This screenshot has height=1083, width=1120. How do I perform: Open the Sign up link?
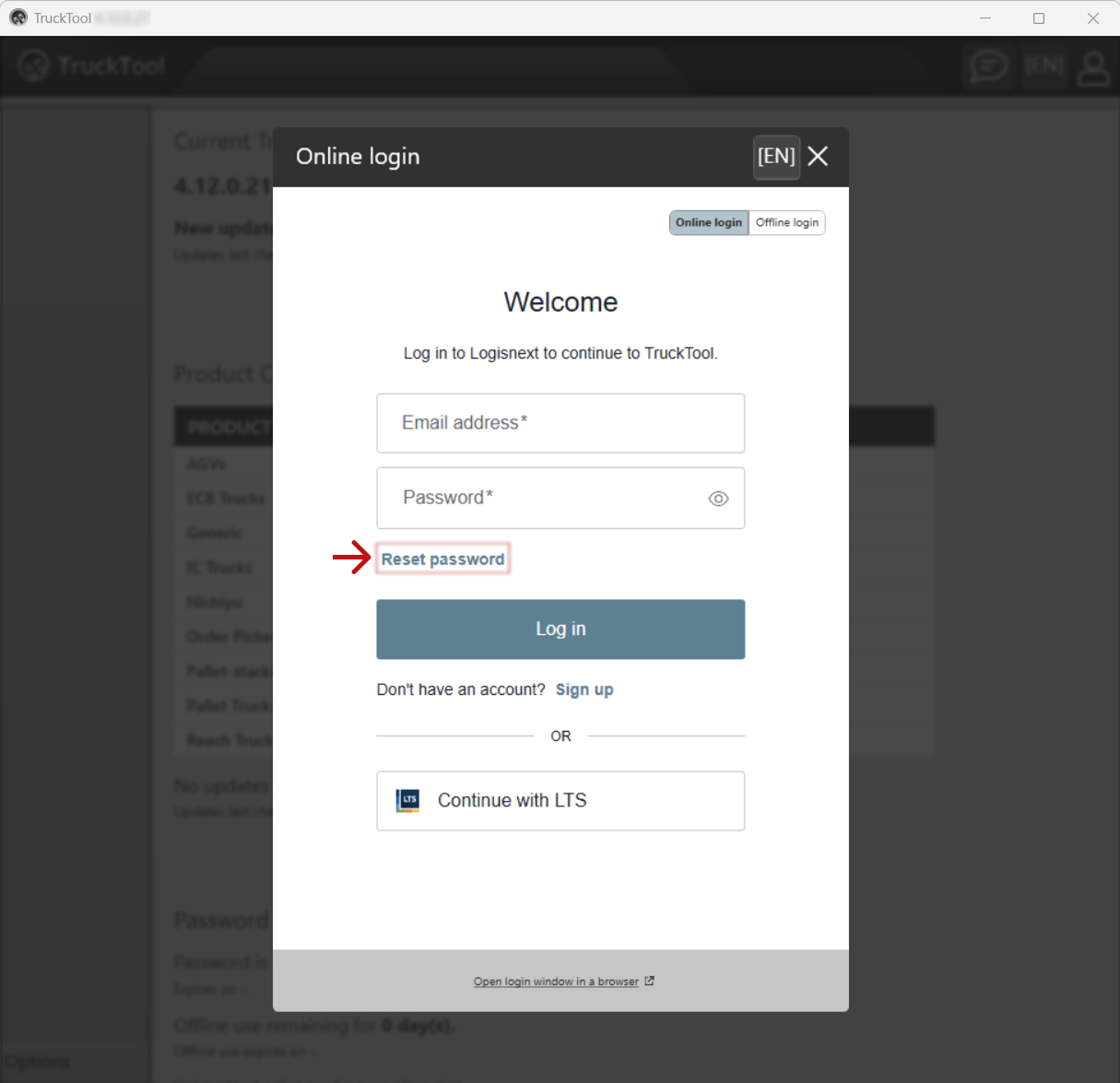point(584,689)
